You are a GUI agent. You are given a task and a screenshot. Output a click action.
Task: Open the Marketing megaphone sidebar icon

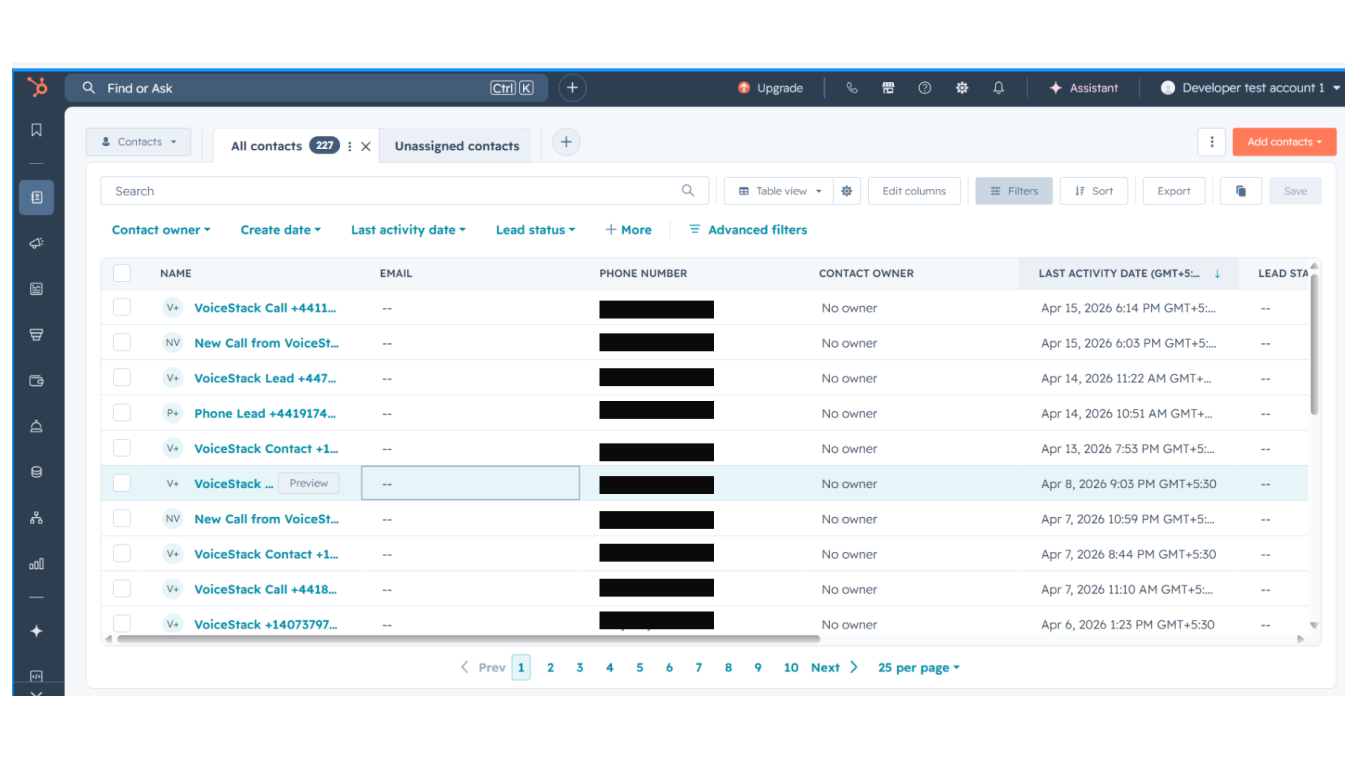pyautogui.click(x=37, y=243)
